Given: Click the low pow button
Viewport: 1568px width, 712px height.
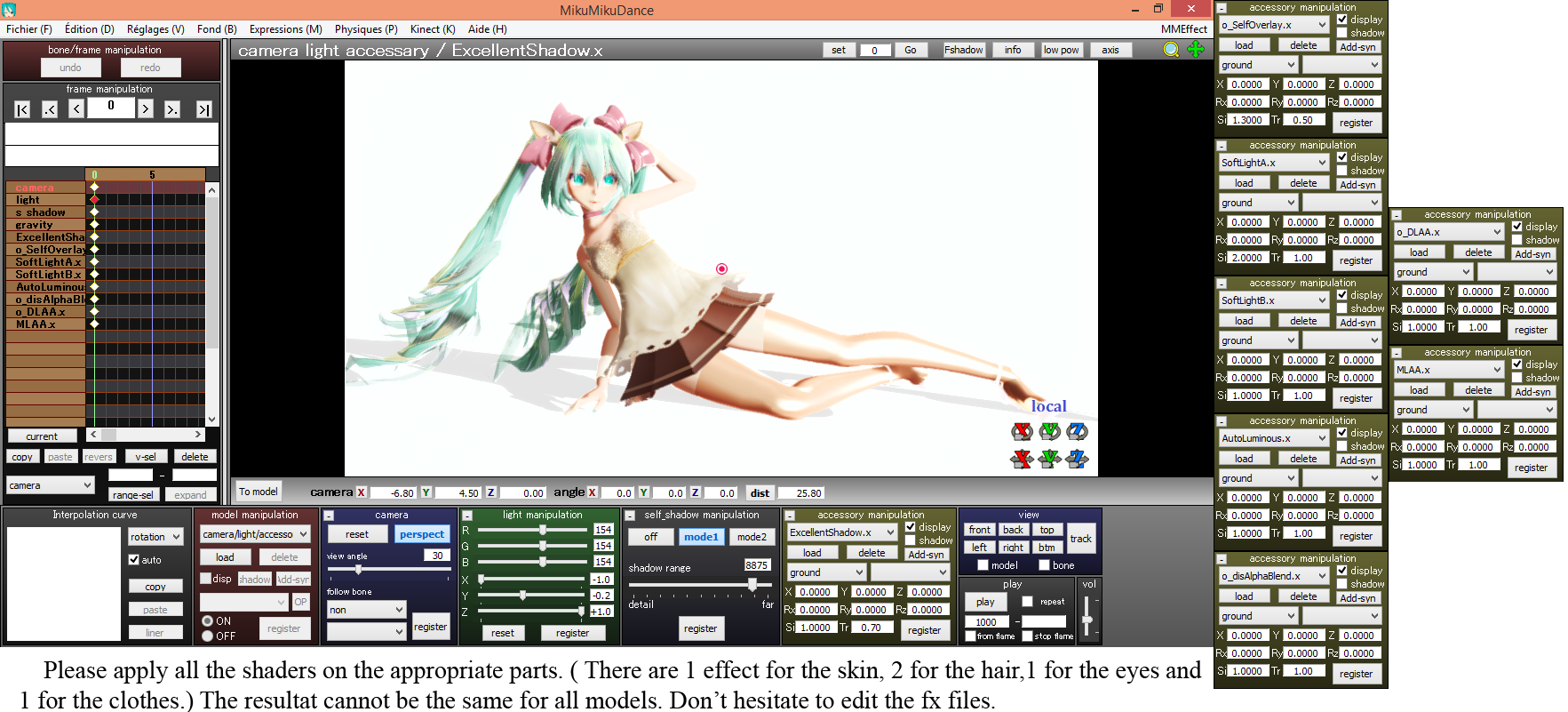Looking at the screenshot, I should pos(1061,50).
